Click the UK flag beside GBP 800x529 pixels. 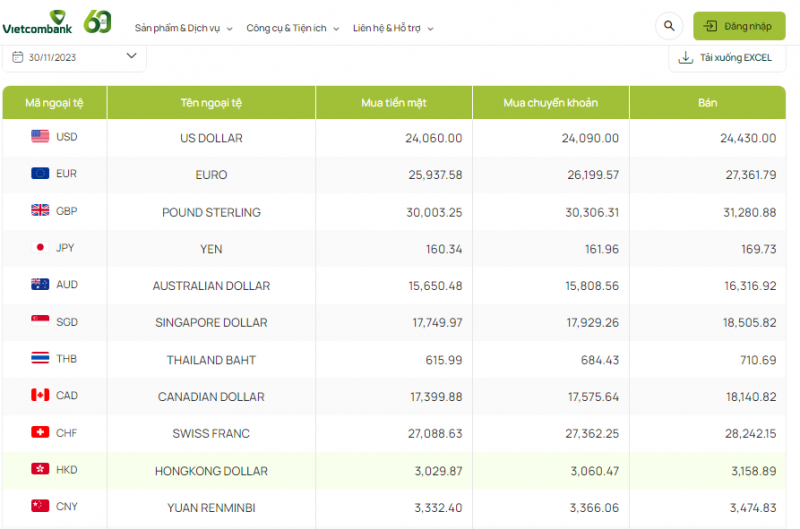tap(40, 211)
